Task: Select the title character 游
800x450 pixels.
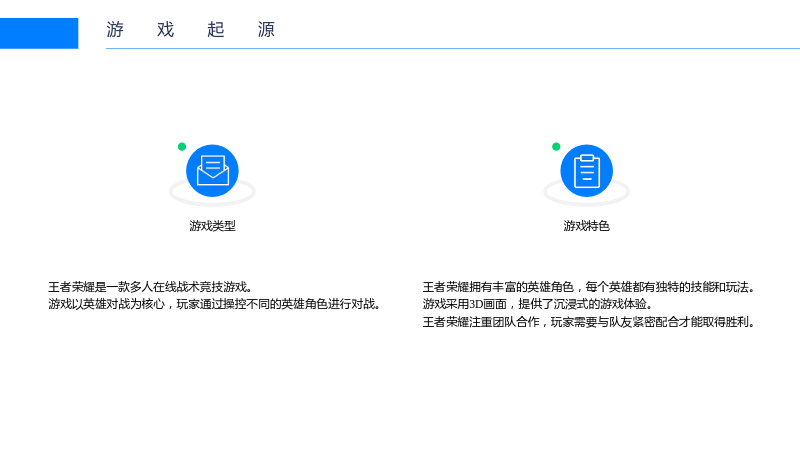Action: [x=115, y=30]
